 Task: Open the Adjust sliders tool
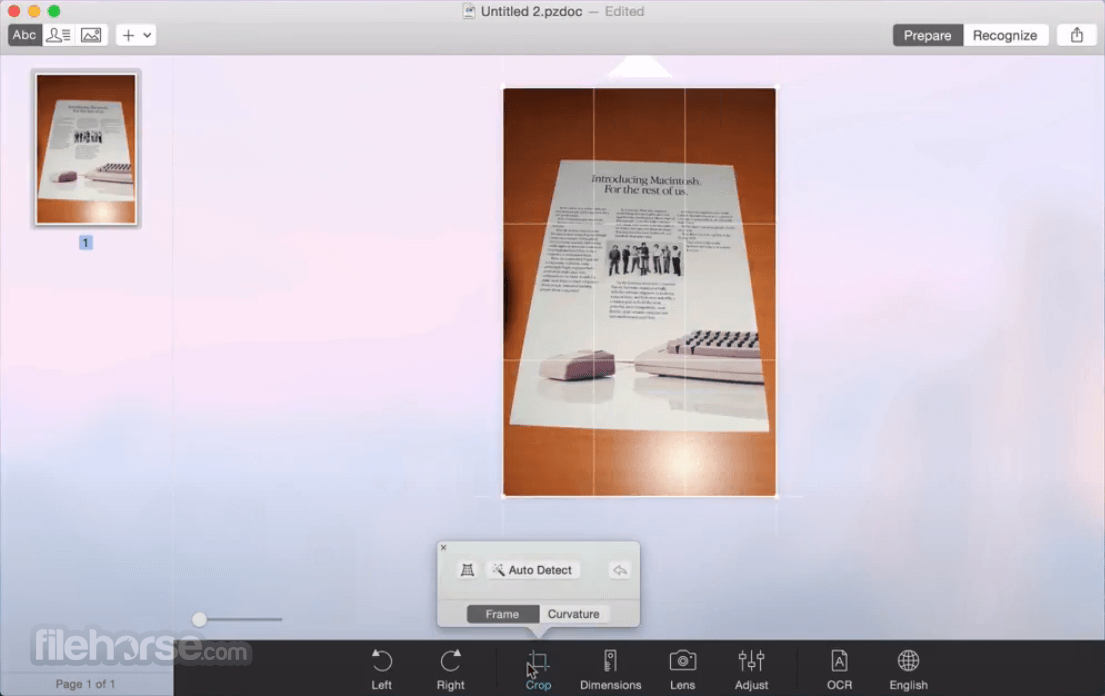tap(751, 669)
